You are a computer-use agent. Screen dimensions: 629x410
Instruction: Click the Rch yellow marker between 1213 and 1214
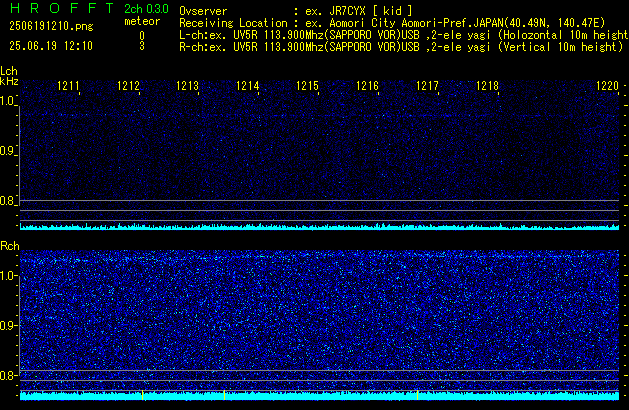224,395
